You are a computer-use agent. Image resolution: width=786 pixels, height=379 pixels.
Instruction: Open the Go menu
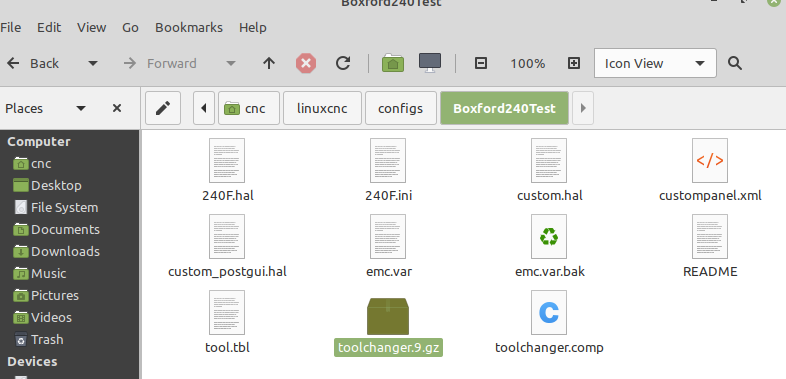[x=130, y=28]
